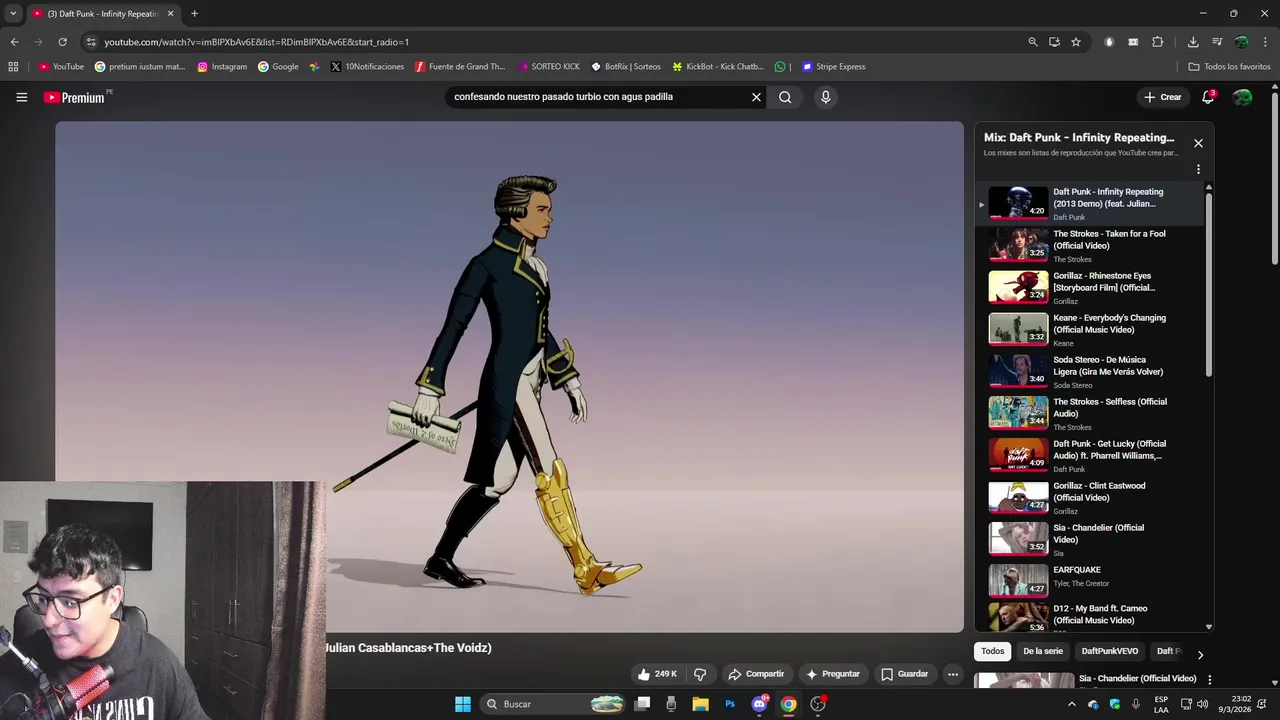The image size is (1280, 720).
Task: Share the video with Compartir
Action: click(756, 674)
